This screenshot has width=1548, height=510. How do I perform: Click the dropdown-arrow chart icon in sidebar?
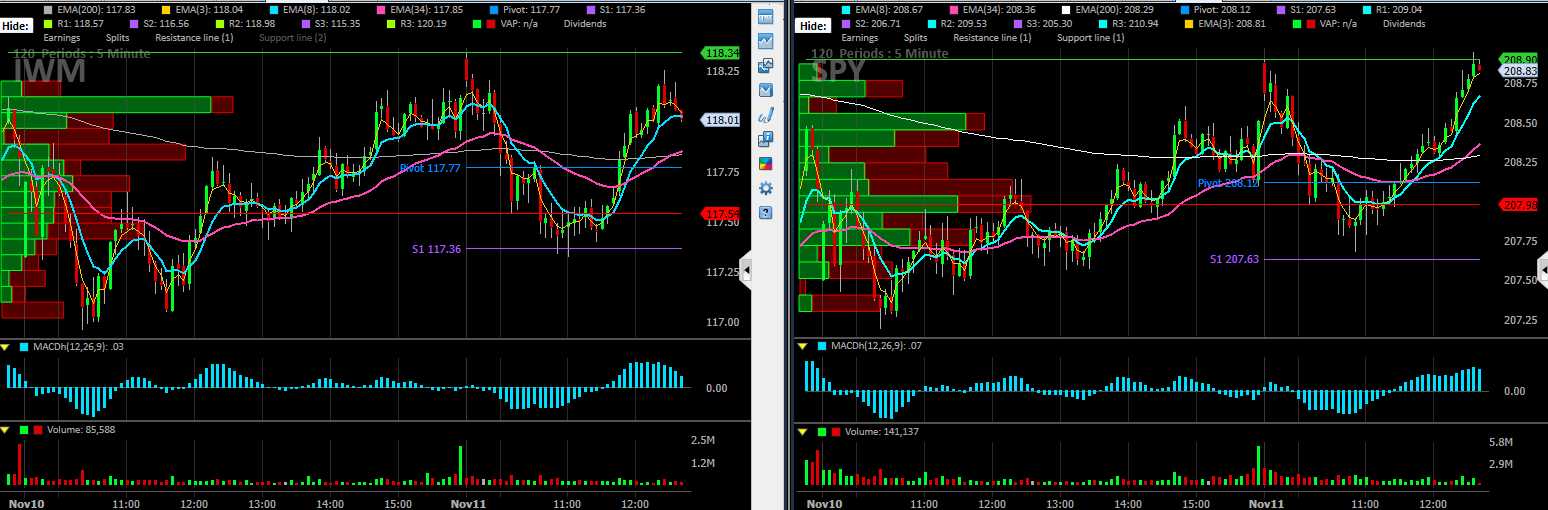766,90
